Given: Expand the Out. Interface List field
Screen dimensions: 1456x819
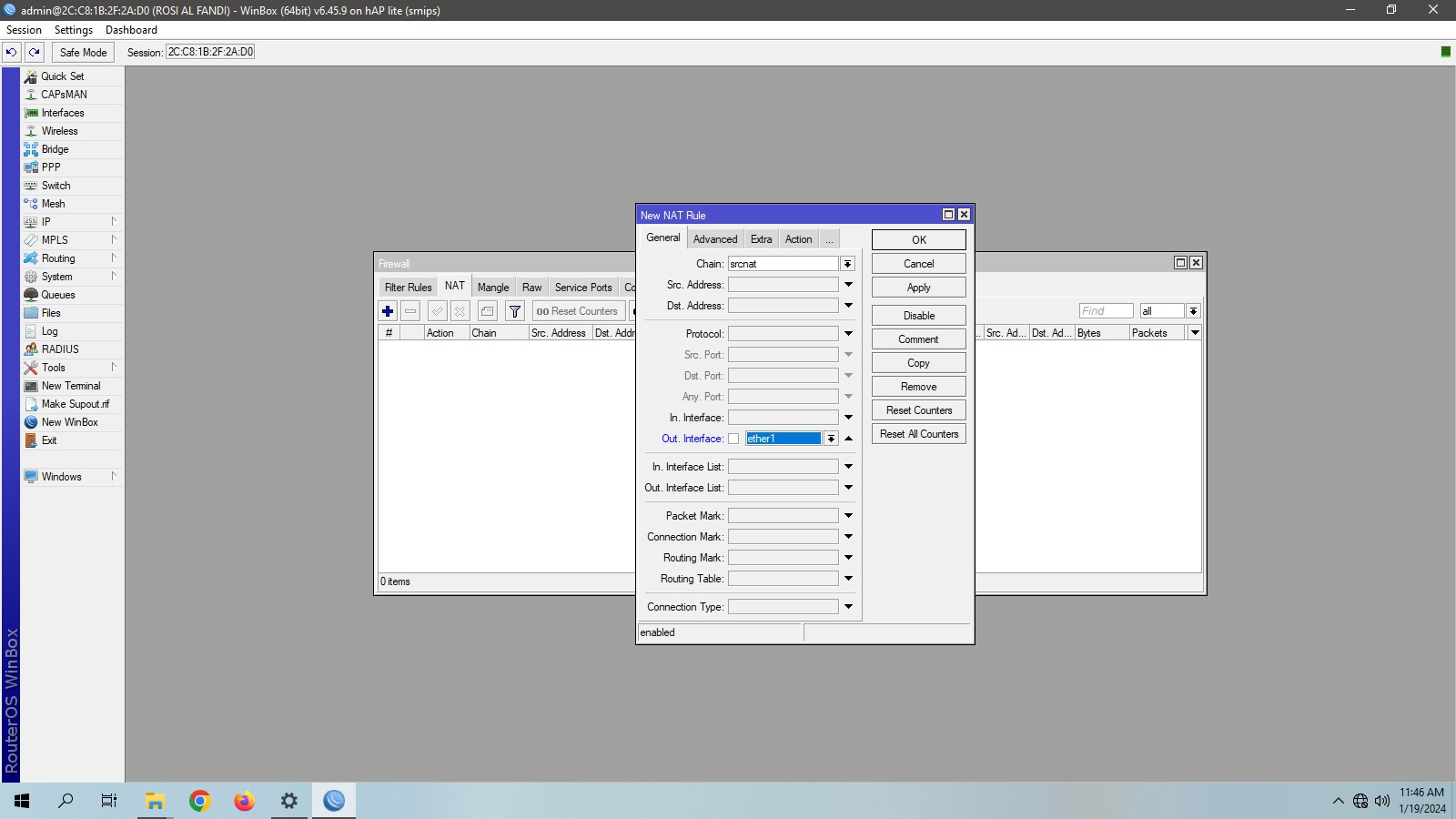Looking at the screenshot, I should 848,488.
